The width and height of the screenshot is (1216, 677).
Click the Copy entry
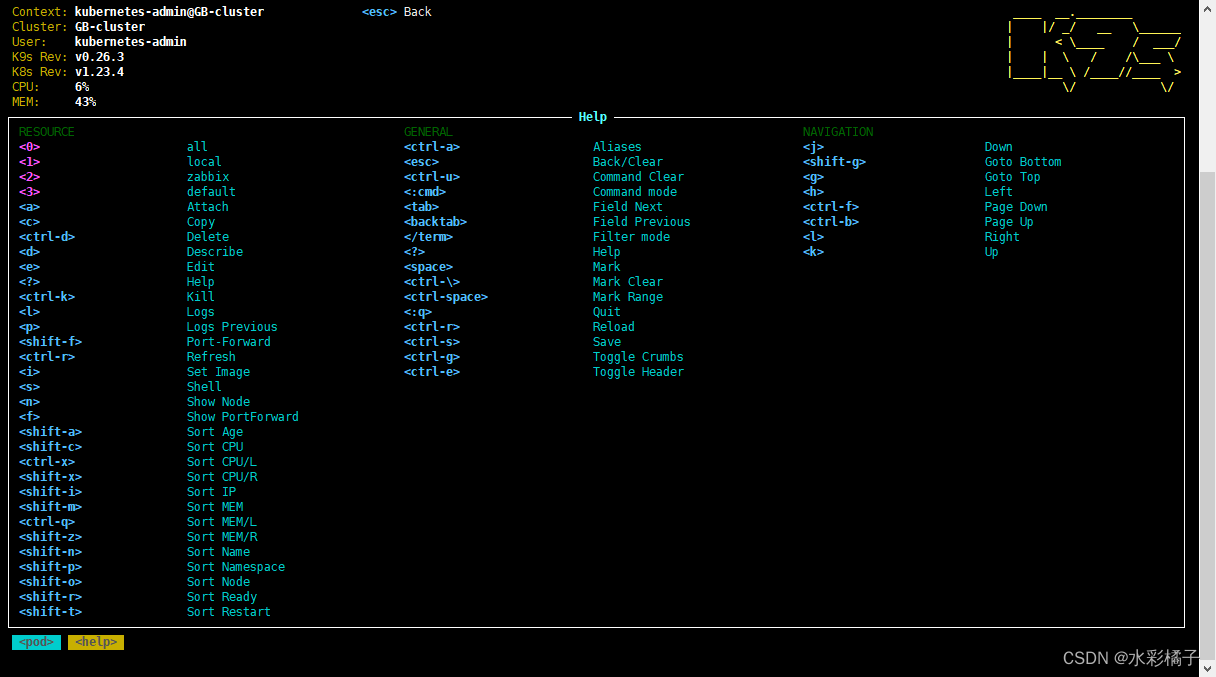[x=201, y=222]
